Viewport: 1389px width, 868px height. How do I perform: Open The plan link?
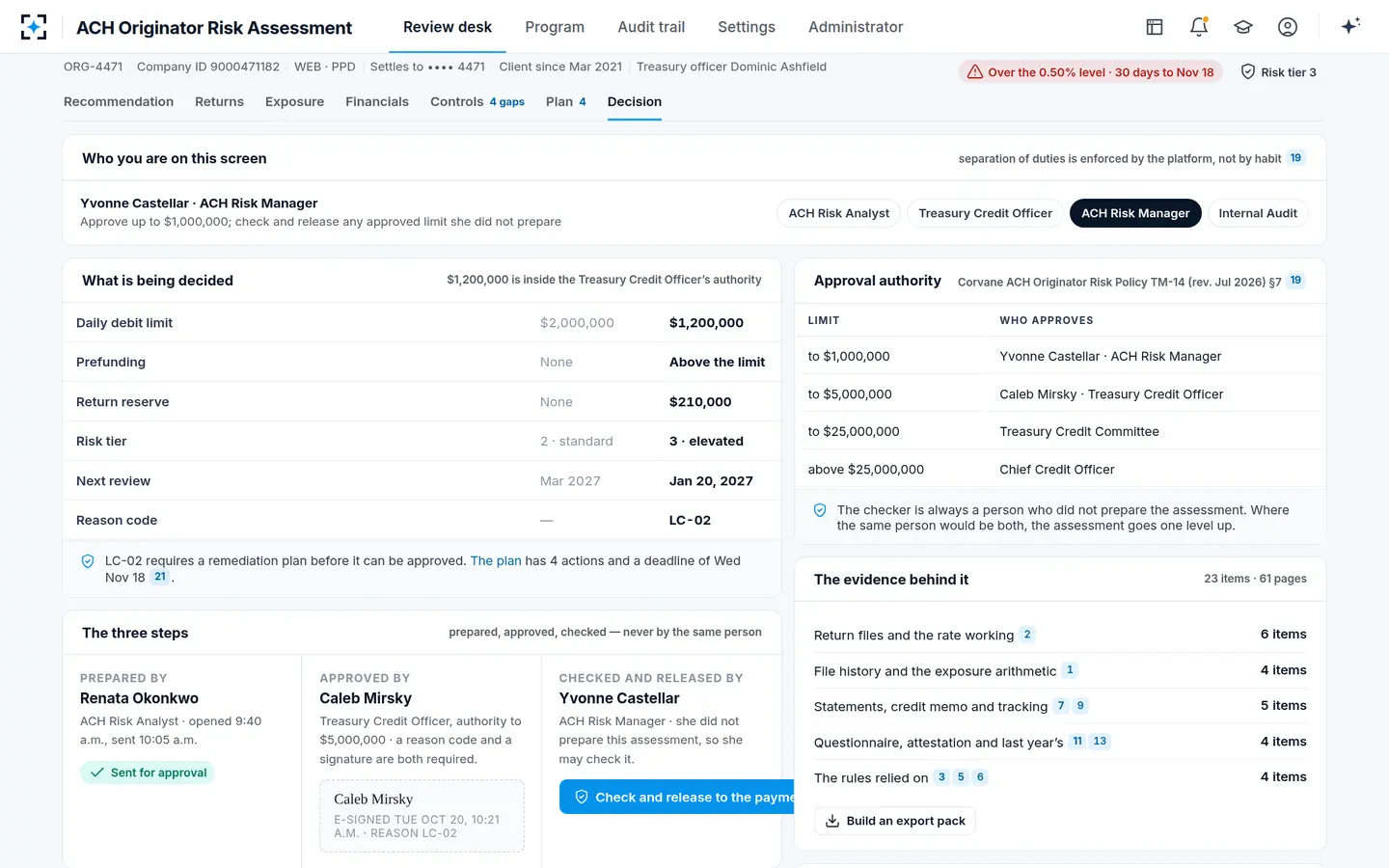point(496,560)
